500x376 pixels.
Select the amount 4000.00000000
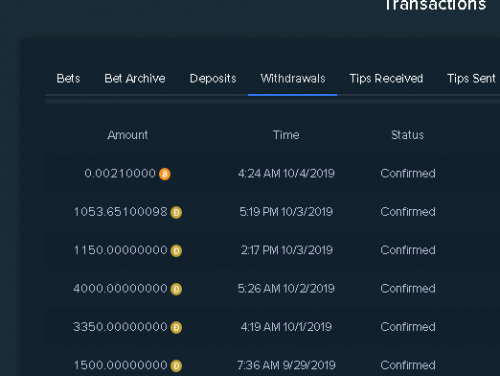tap(120, 288)
